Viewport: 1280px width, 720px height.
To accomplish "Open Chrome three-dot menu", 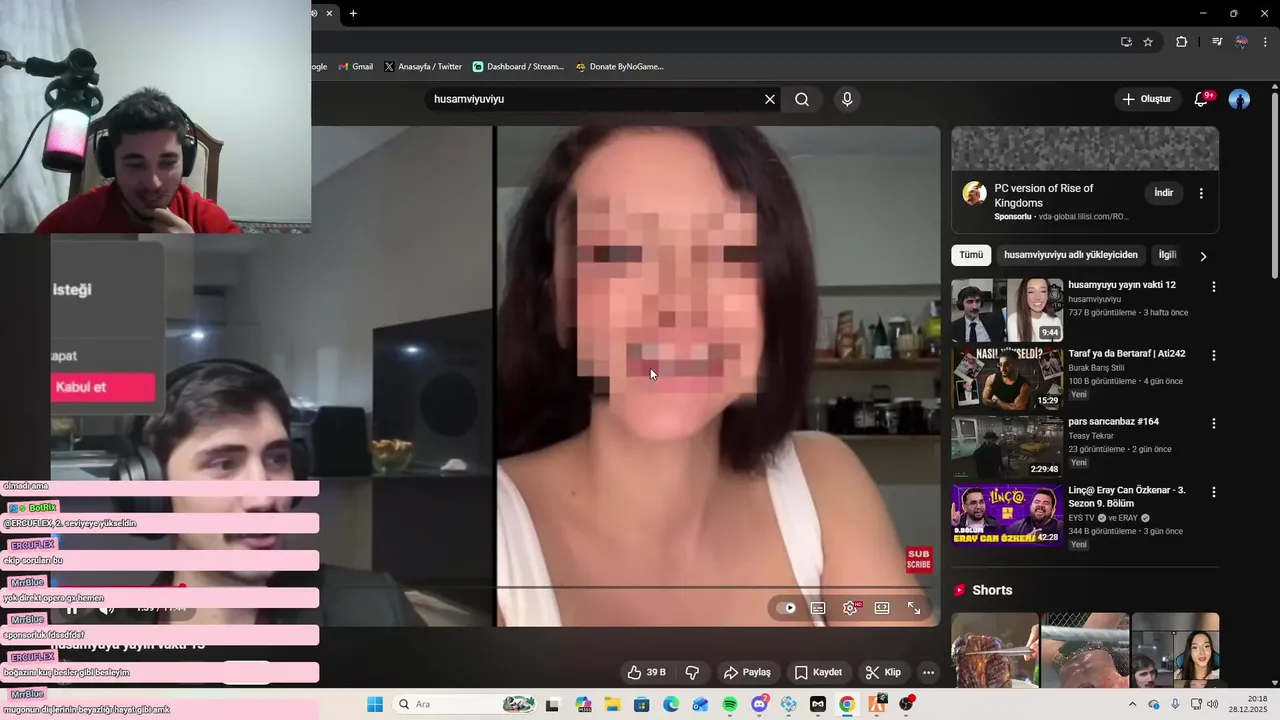I will (x=1266, y=42).
